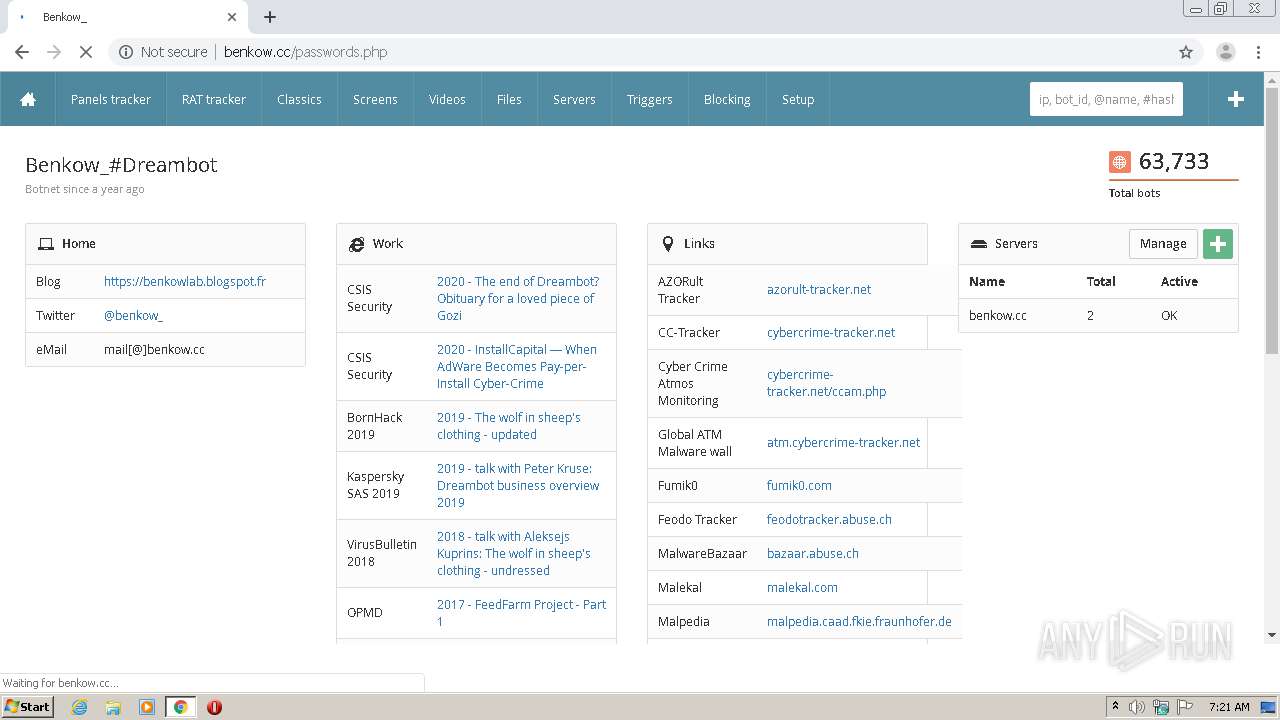
Task: Click the orange globe total bots icon
Action: tap(1119, 162)
